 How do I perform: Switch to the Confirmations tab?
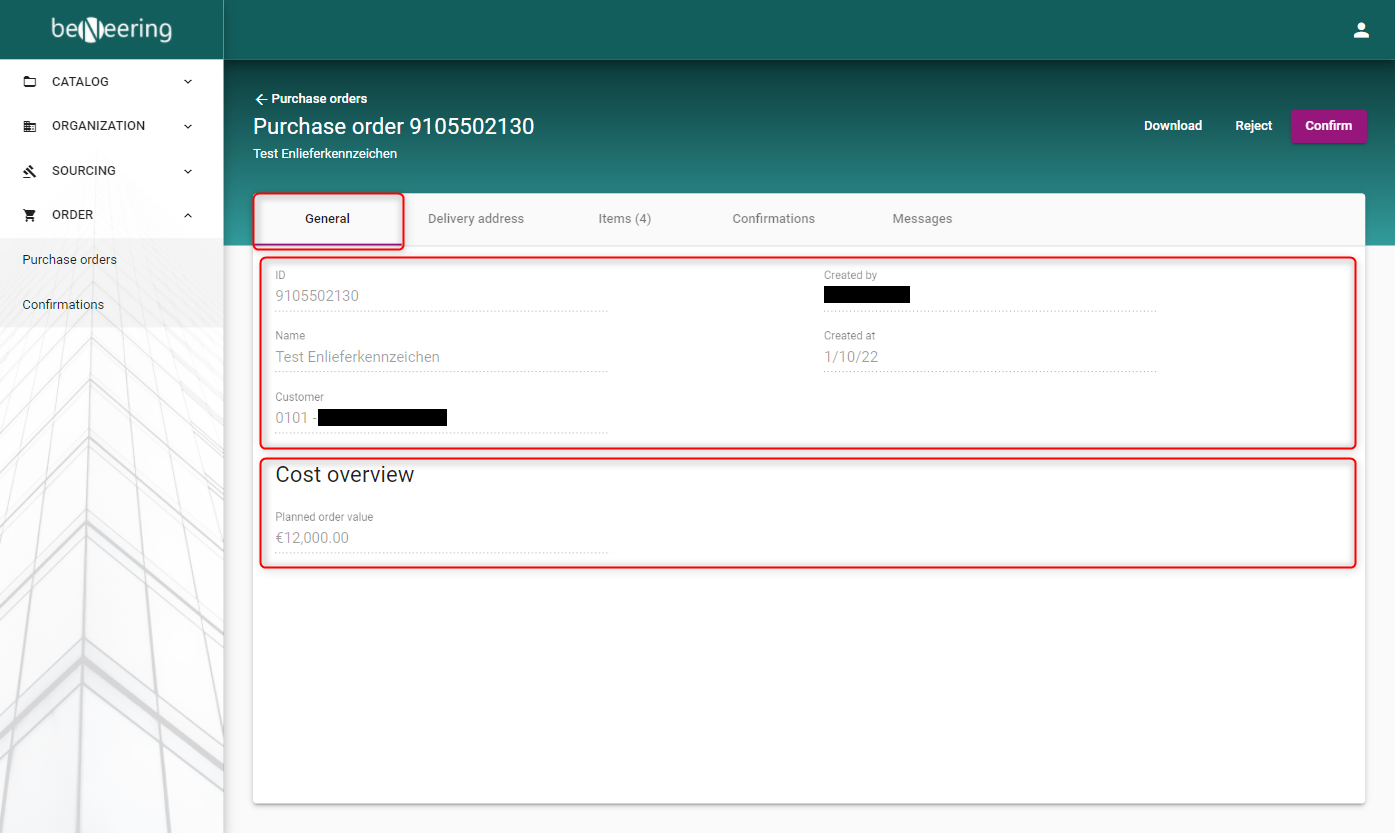[x=773, y=219]
